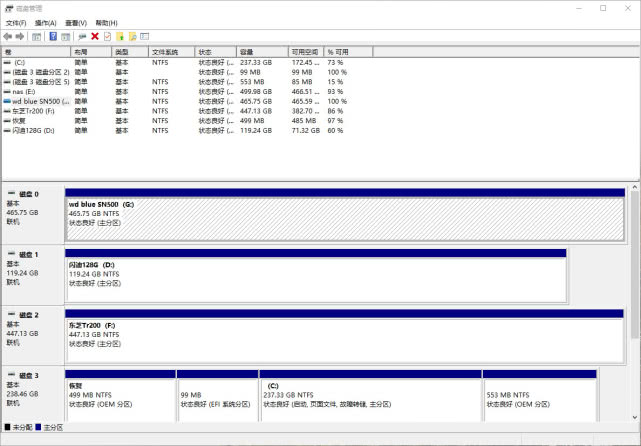Sort by the 布局 column header
Screen dimensions: 641x446
[x=91, y=52]
